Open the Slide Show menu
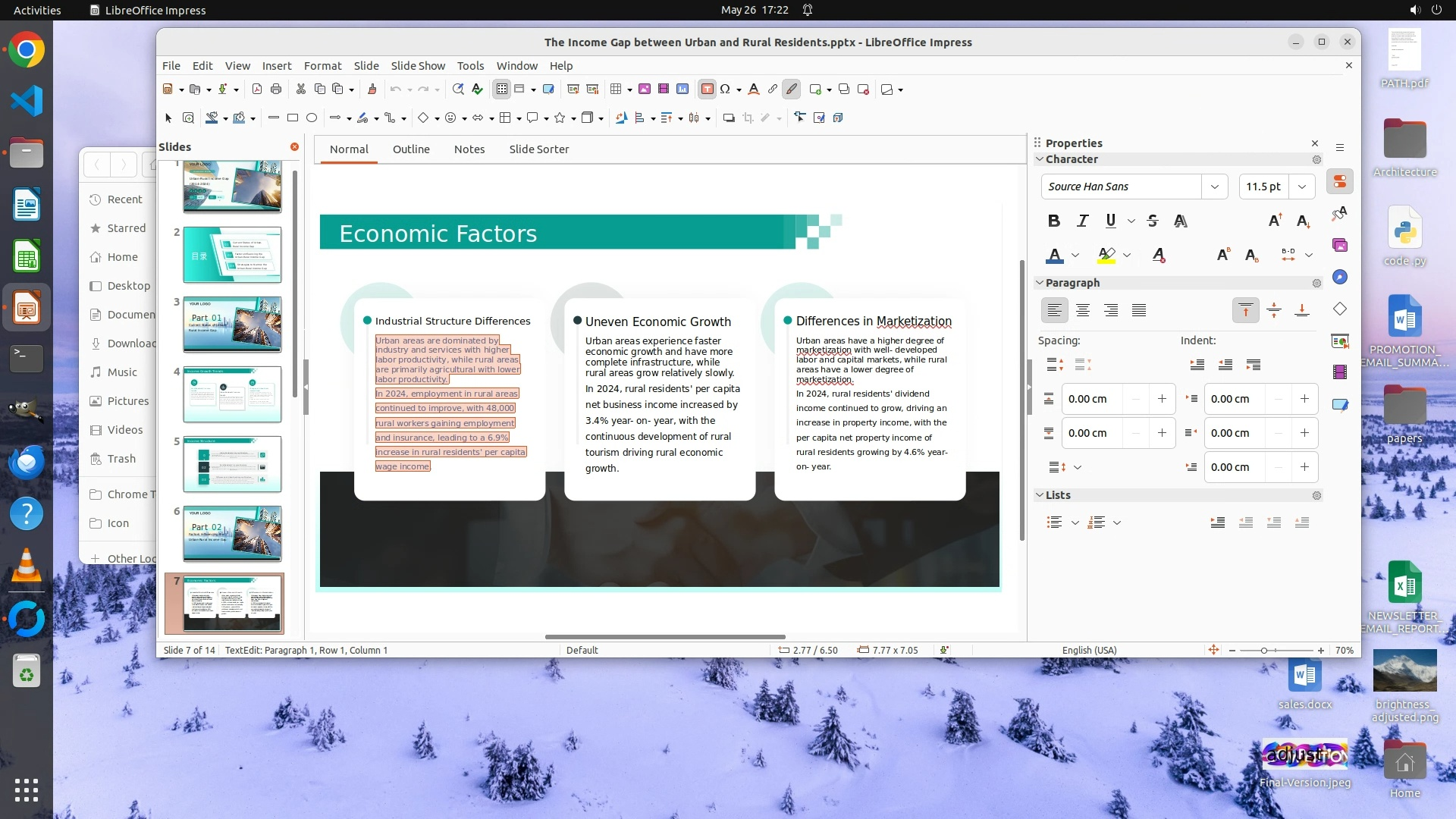1456x819 pixels. (x=418, y=66)
